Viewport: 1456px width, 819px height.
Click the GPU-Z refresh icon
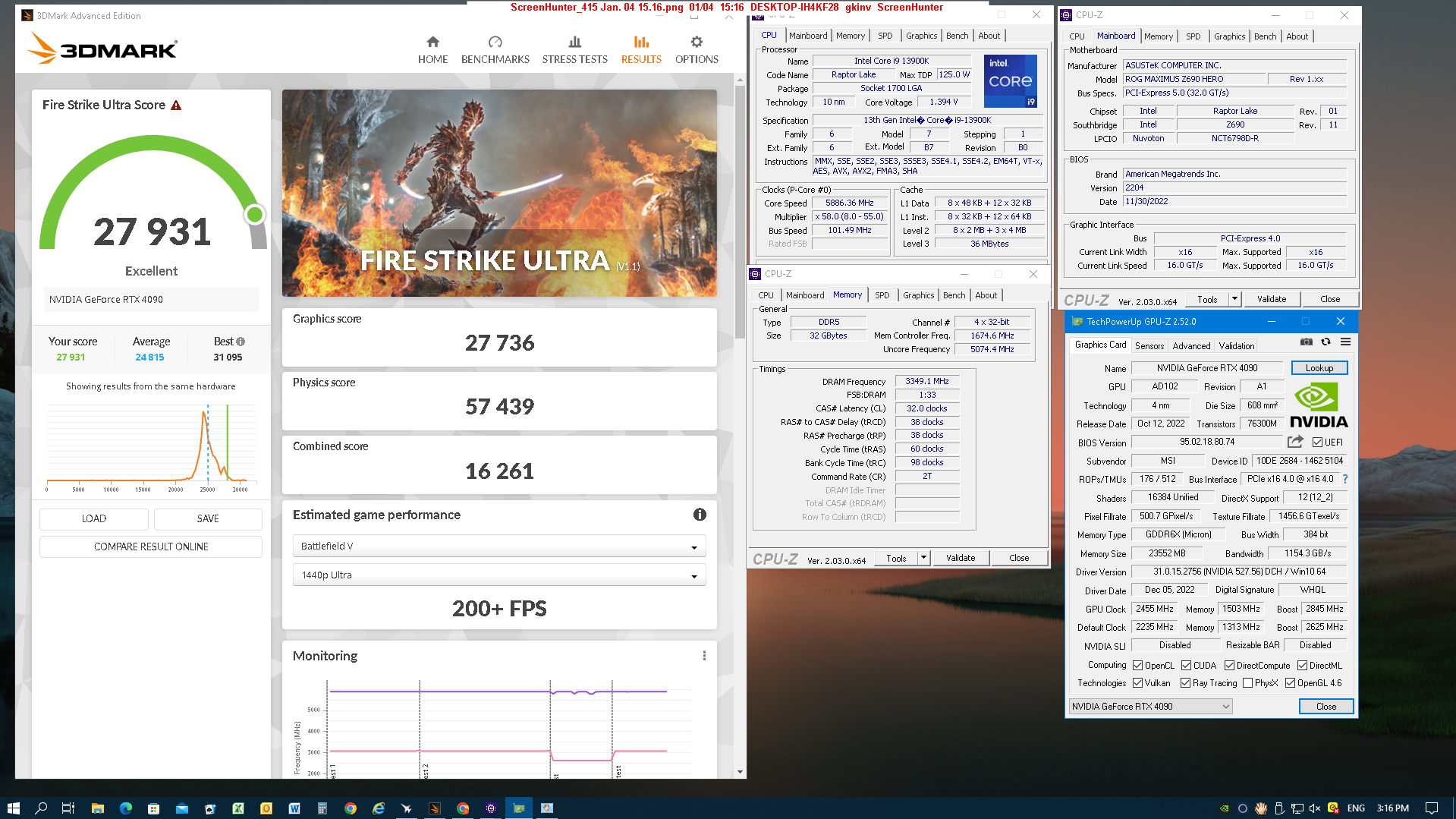(x=1325, y=342)
